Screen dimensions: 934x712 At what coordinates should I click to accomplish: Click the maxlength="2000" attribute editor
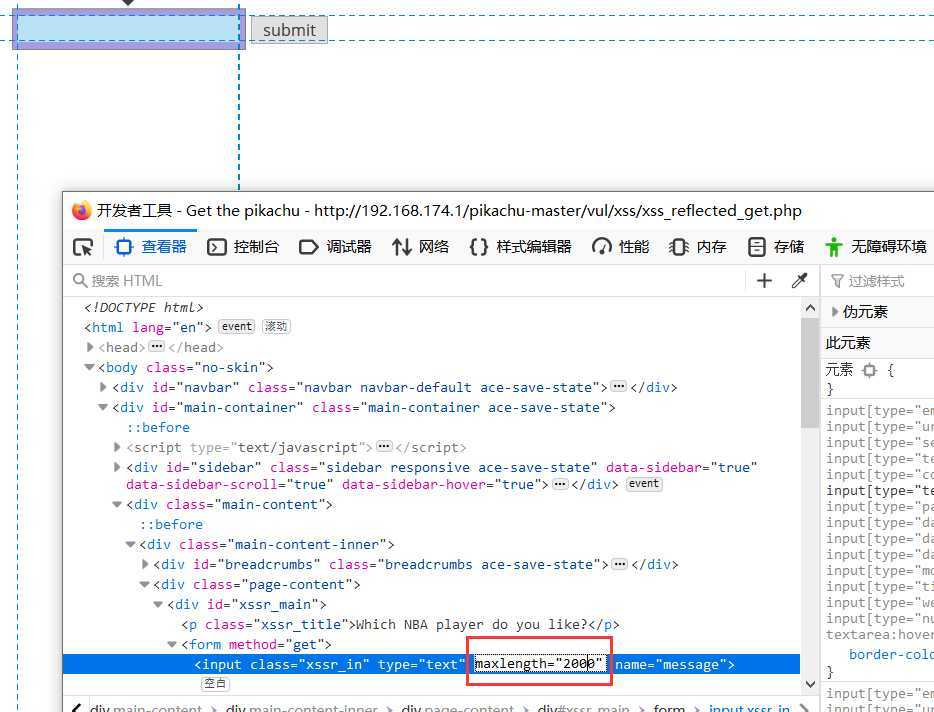click(540, 663)
